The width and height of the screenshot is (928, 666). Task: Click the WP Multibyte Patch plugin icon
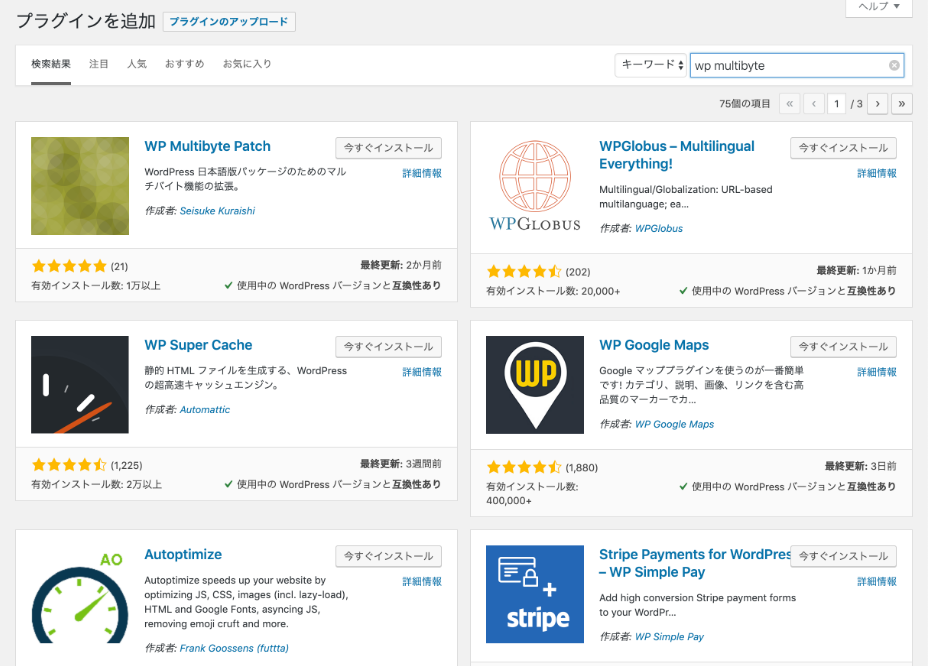pyautogui.click(x=80, y=186)
